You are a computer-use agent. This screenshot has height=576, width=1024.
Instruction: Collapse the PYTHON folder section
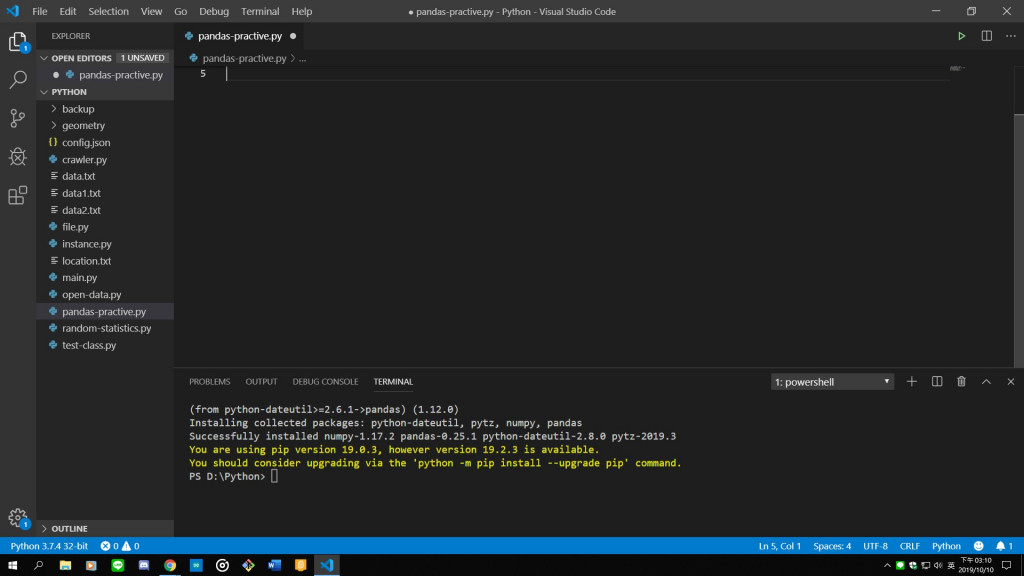point(44,92)
